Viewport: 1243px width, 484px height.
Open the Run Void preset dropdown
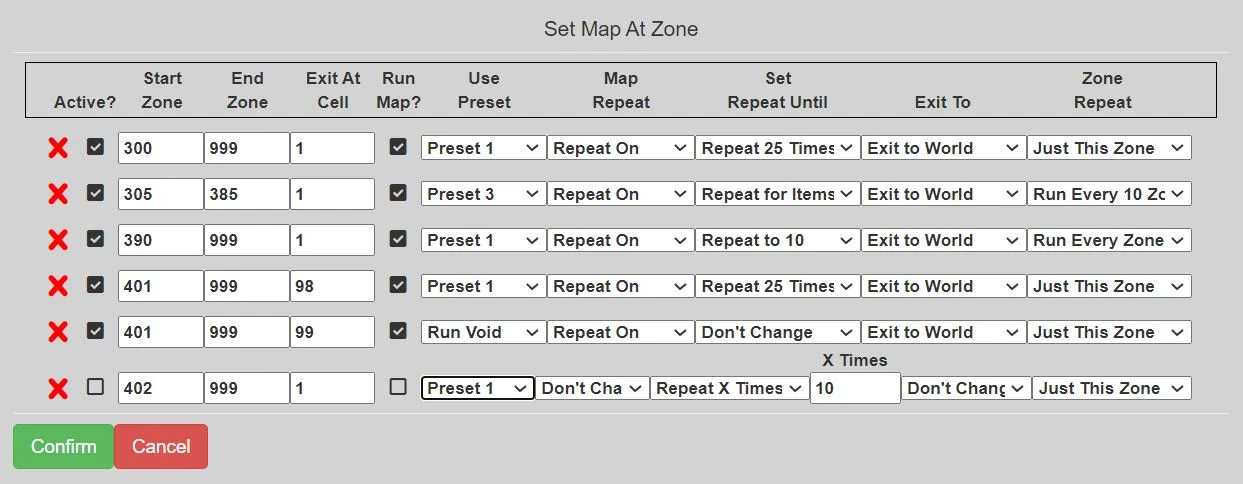tap(483, 332)
